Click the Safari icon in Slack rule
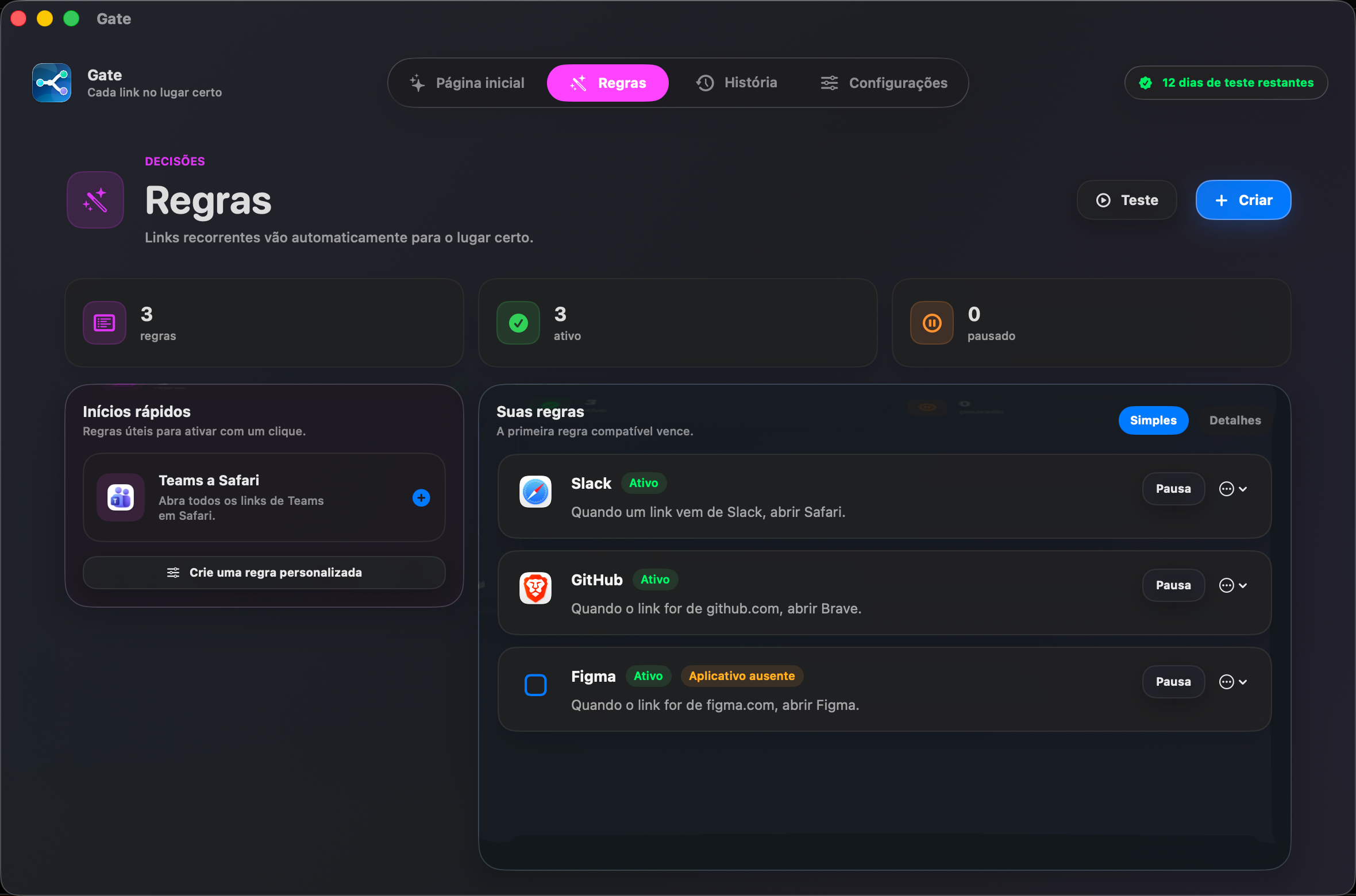 (x=536, y=492)
